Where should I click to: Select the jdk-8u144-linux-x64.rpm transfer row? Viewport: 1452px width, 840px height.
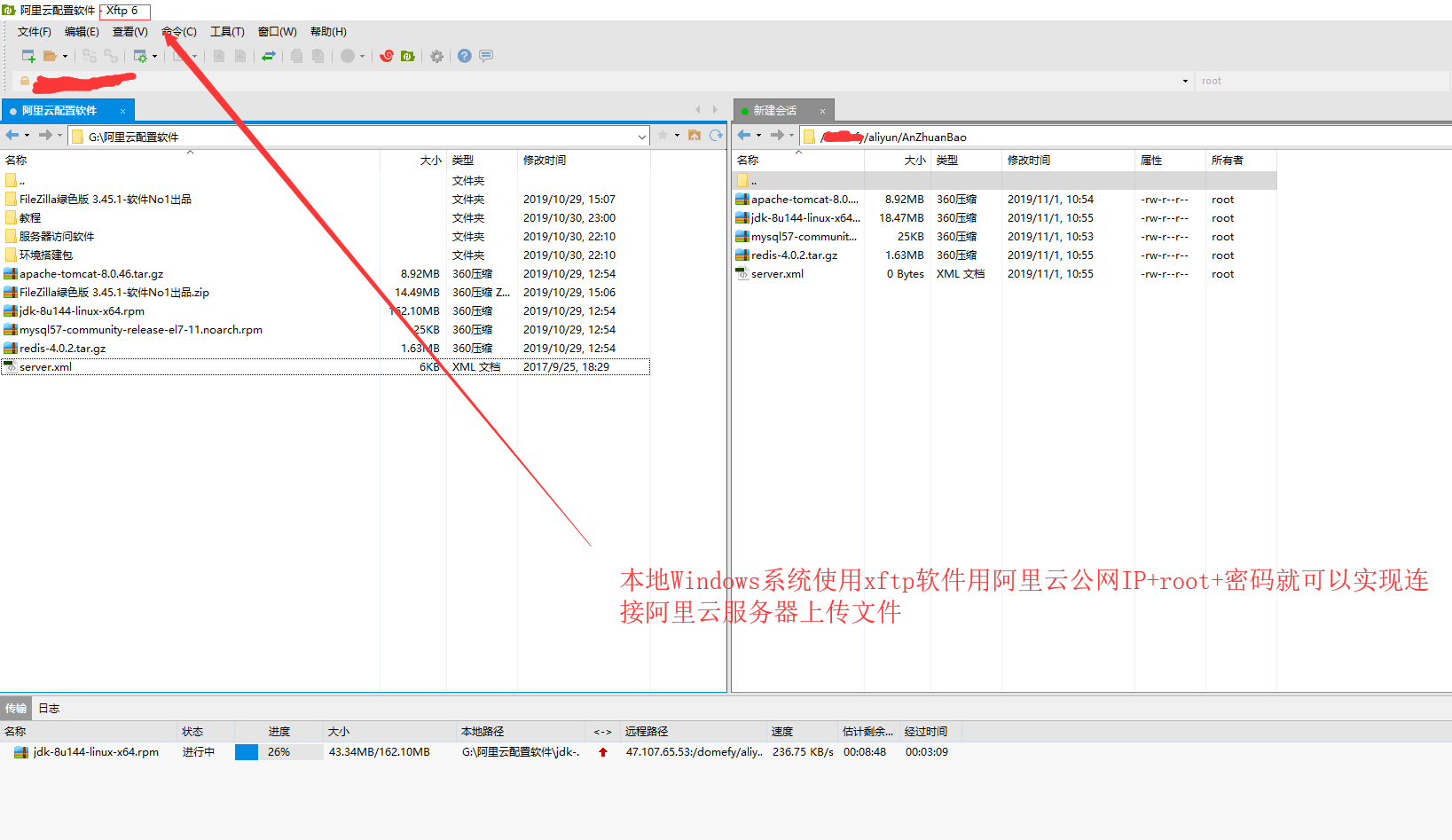[481, 752]
